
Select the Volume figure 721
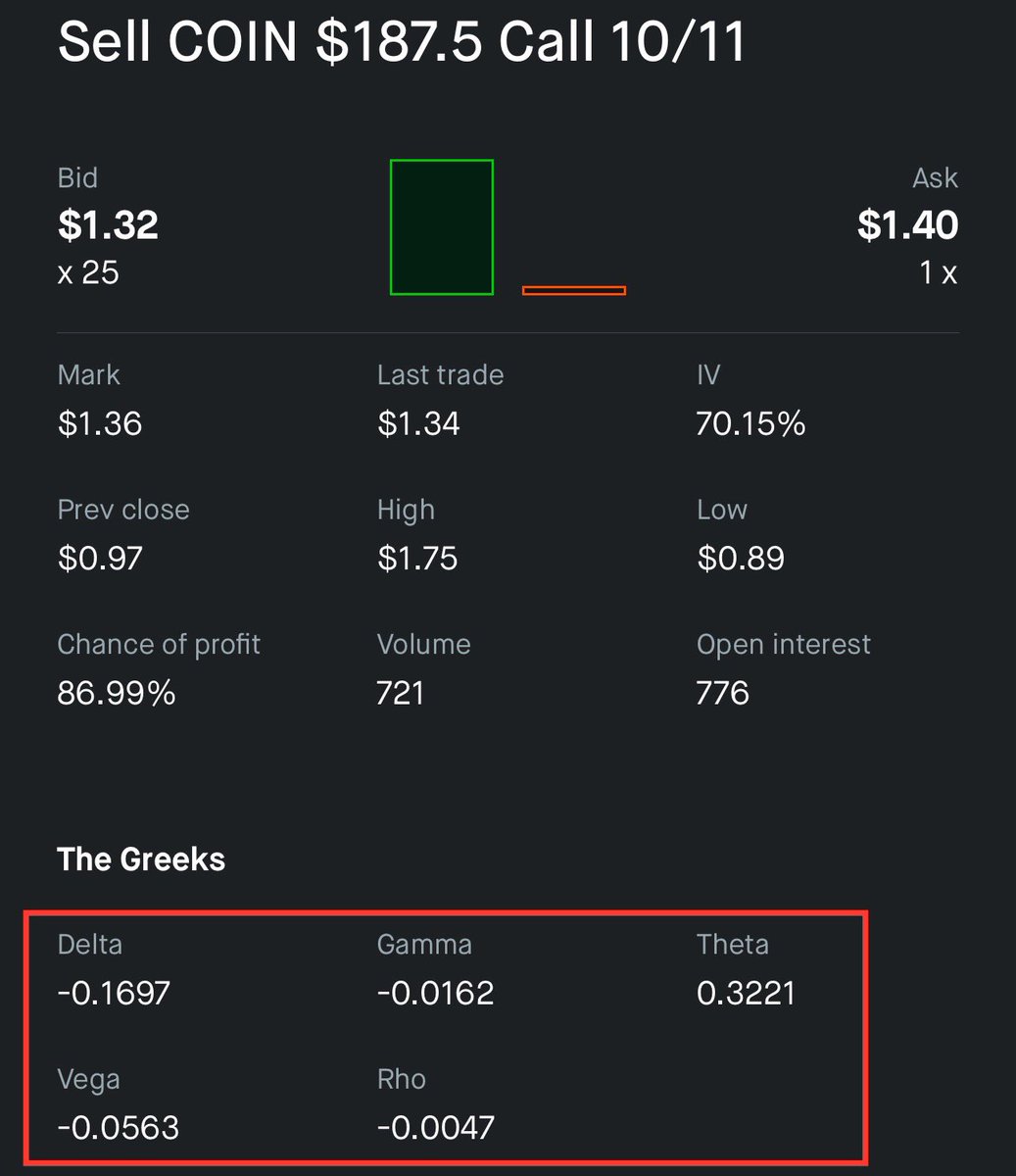point(400,693)
